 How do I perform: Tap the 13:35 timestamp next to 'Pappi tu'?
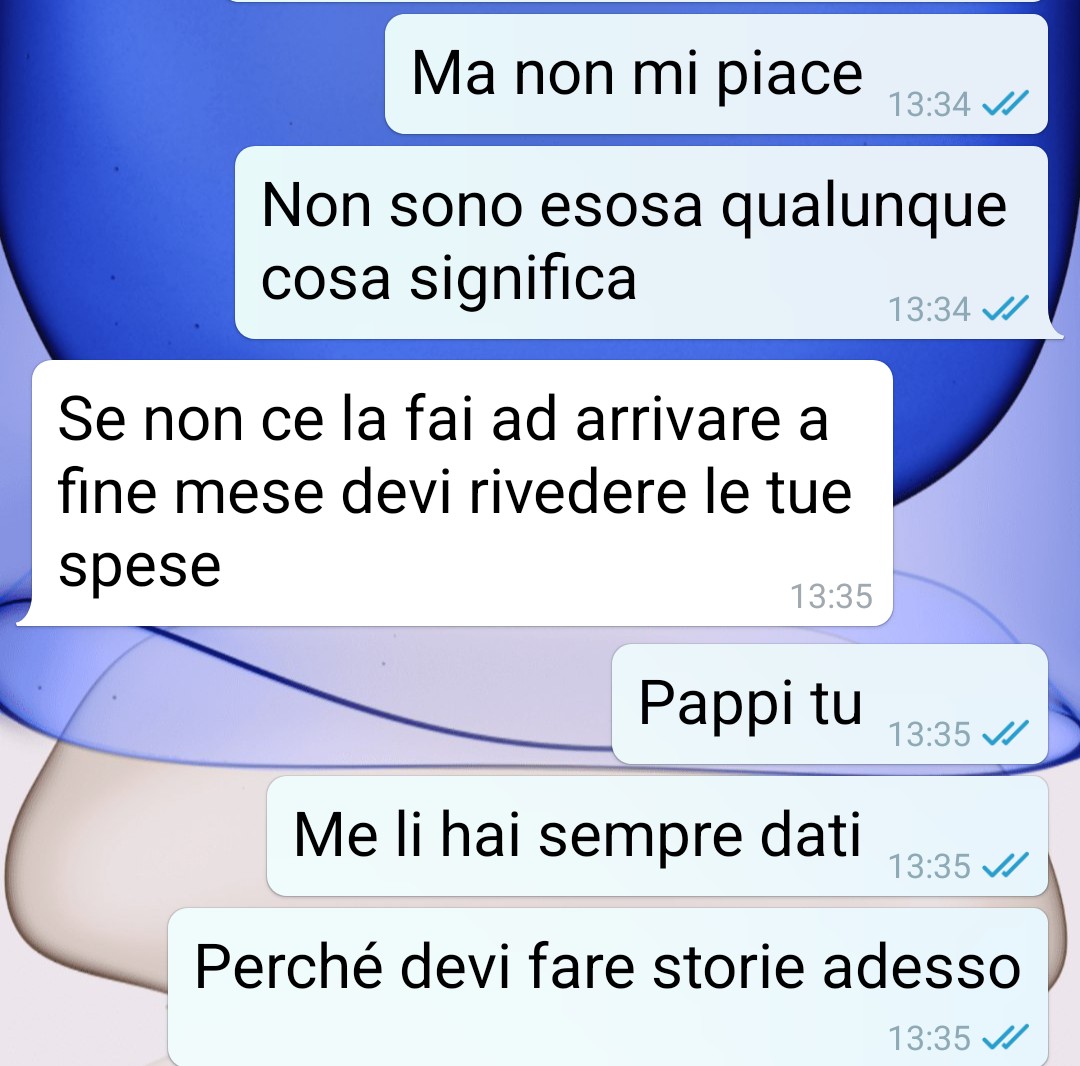929,734
